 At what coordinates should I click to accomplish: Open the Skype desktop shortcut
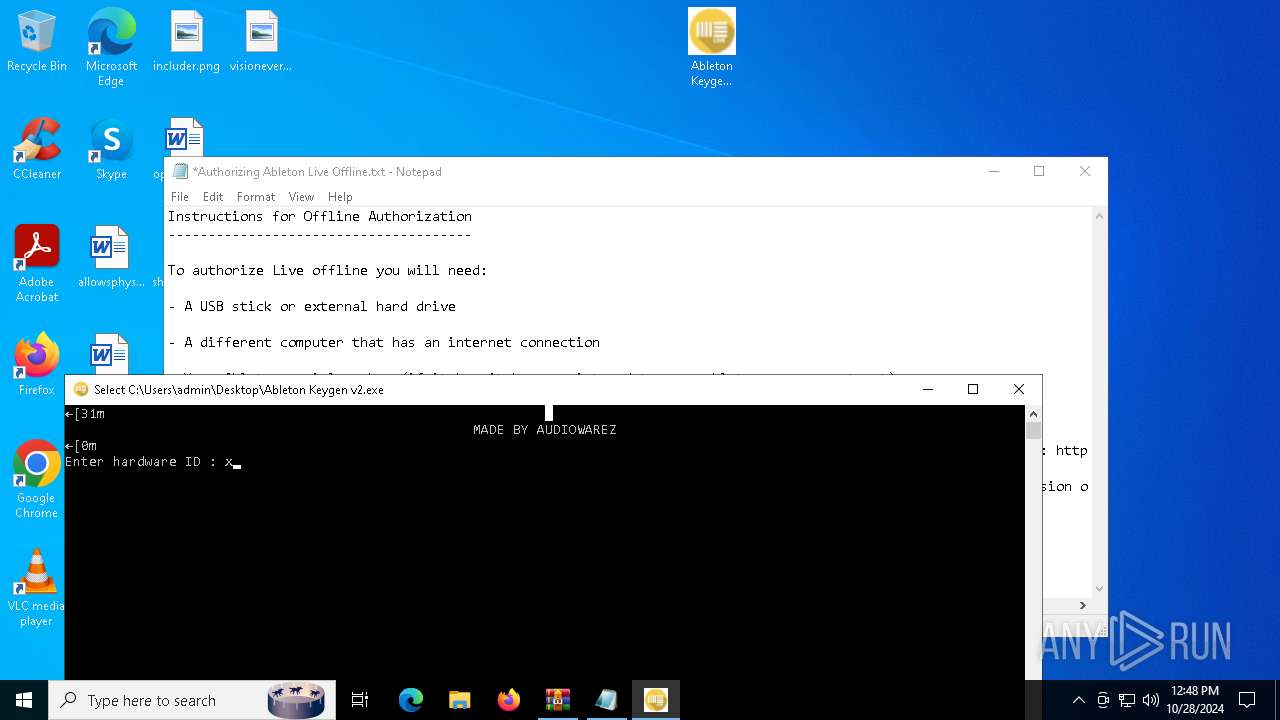[x=111, y=150]
